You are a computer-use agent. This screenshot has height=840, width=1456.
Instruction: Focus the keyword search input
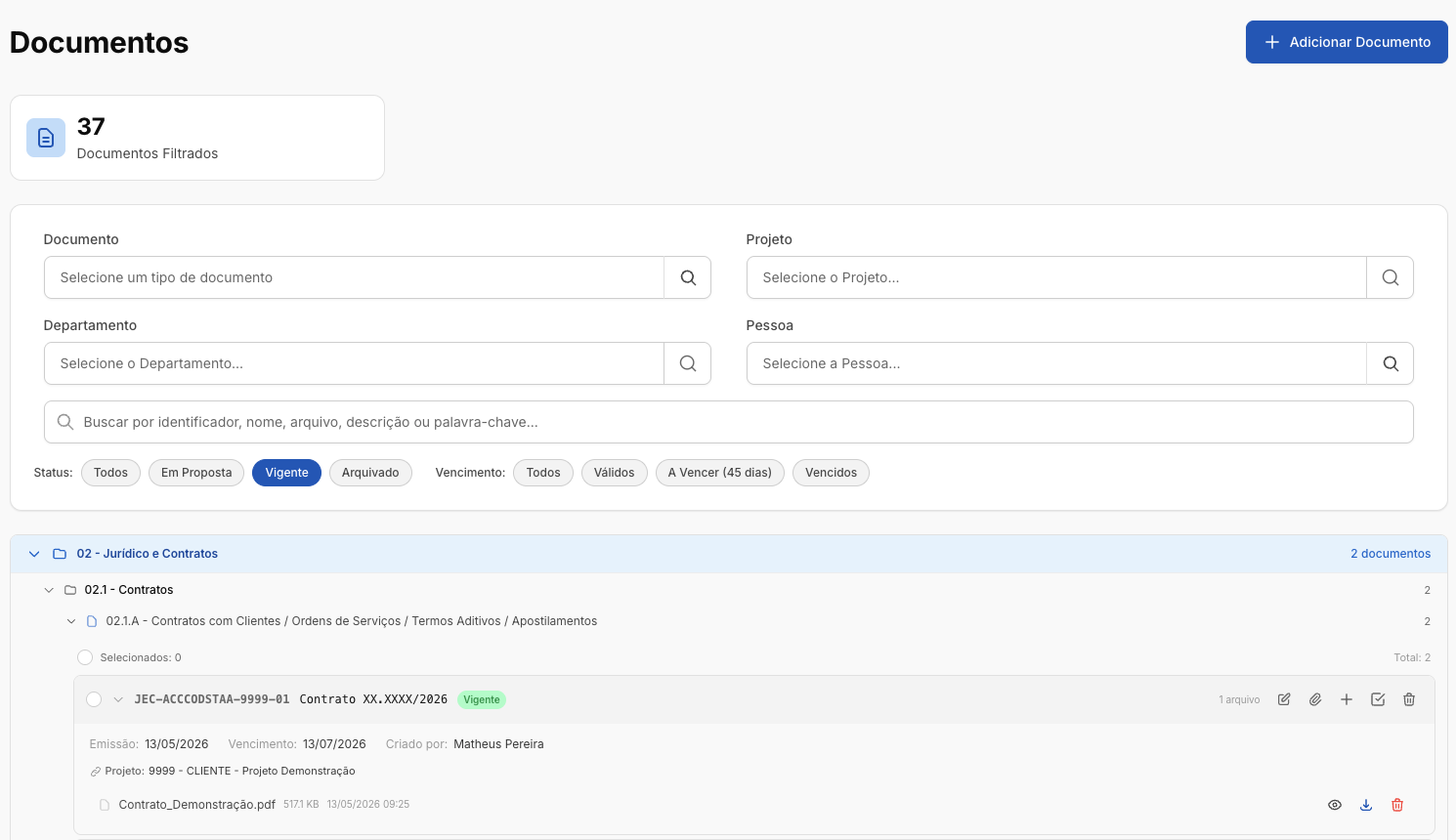729,422
